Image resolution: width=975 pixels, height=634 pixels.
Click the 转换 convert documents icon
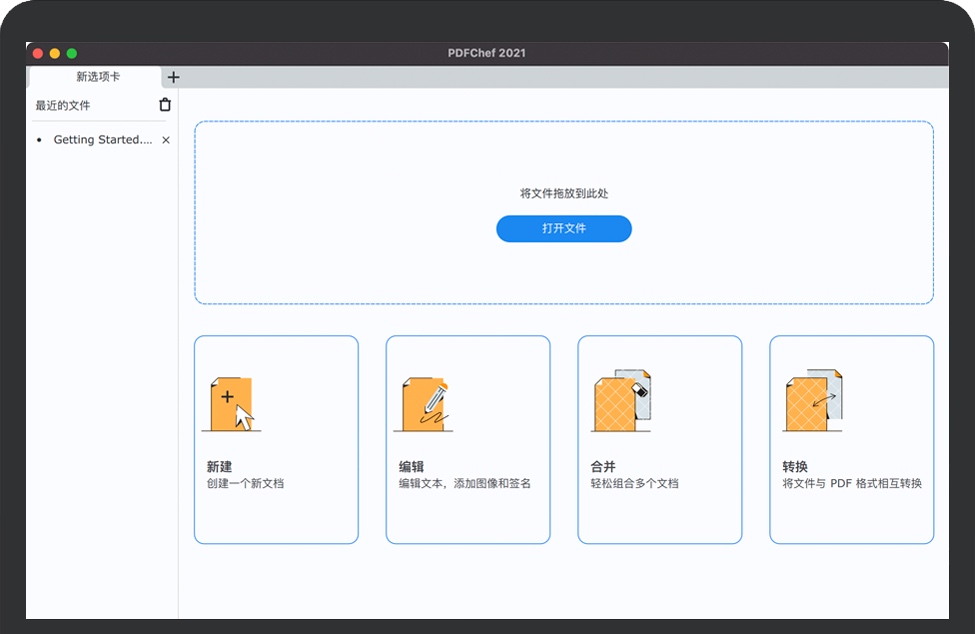click(x=813, y=401)
